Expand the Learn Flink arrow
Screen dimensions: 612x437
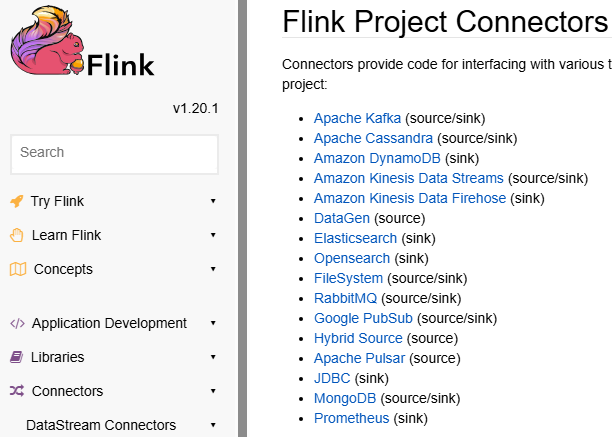point(213,235)
